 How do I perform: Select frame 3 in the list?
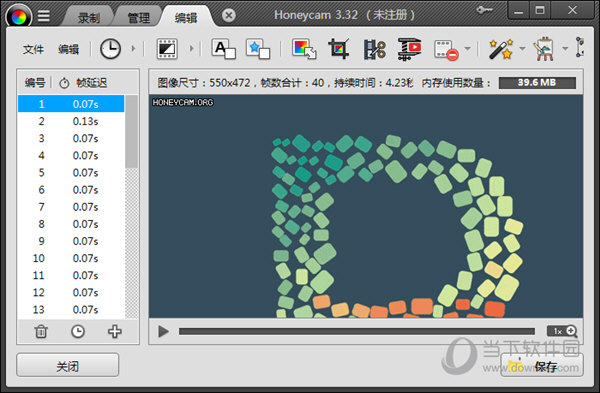coord(71,138)
